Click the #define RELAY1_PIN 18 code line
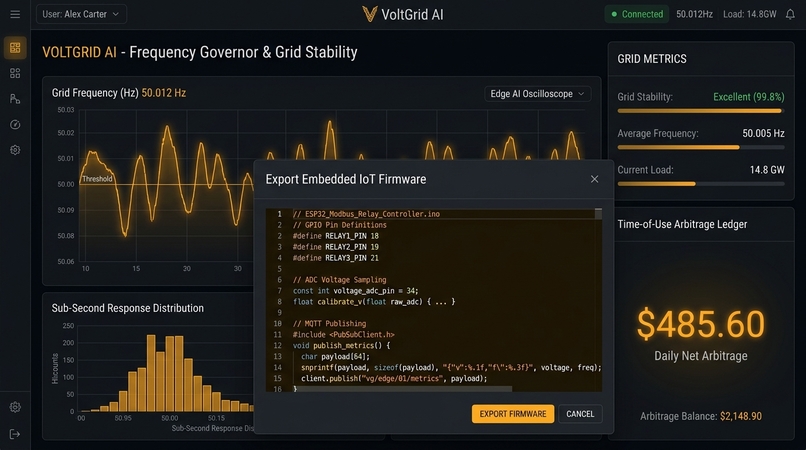 click(336, 236)
